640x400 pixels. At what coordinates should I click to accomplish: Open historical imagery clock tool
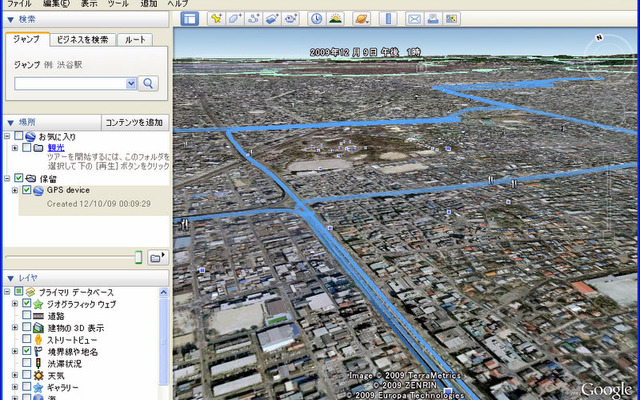(317, 19)
